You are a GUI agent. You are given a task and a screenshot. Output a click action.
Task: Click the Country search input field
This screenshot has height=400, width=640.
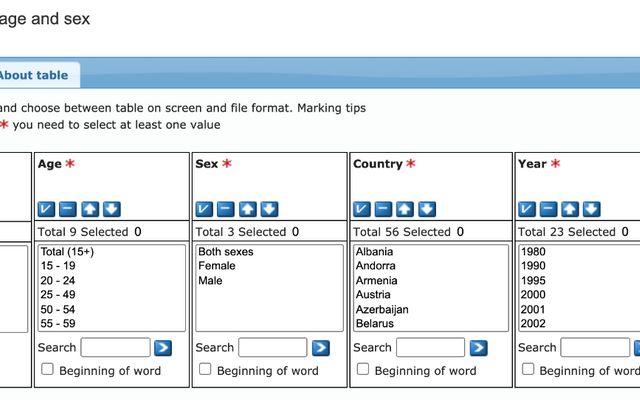(x=430, y=348)
